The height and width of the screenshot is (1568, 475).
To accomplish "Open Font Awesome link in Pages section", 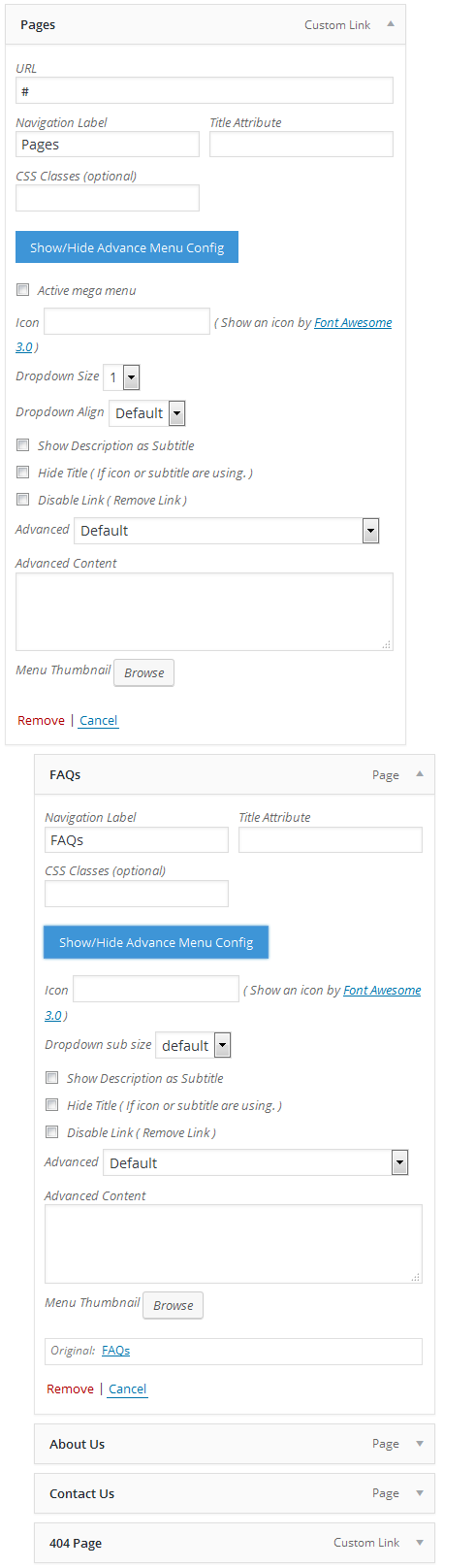I will 353,323.
